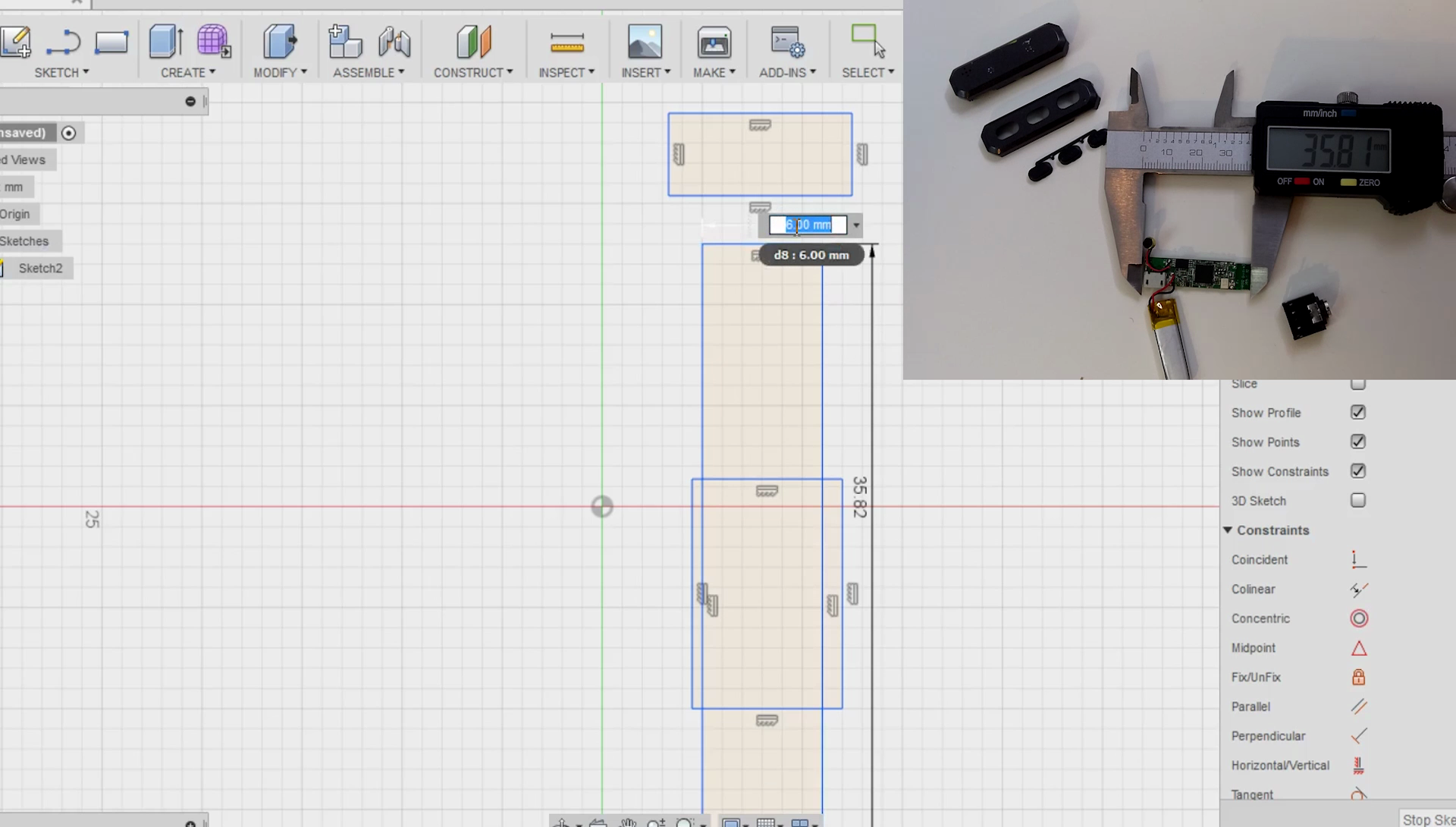
Task: Edit the 6.00 mm dimension input
Action: tap(806, 225)
